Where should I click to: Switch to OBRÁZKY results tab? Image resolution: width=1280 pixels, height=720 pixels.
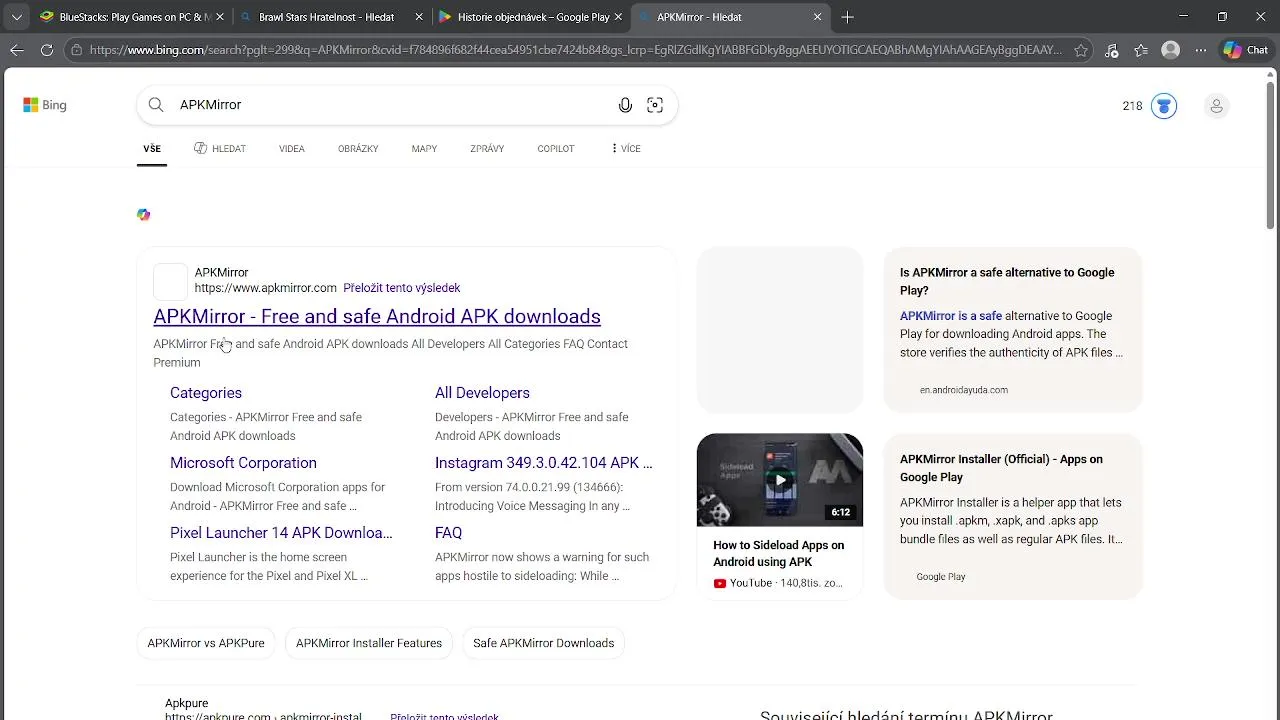(358, 149)
